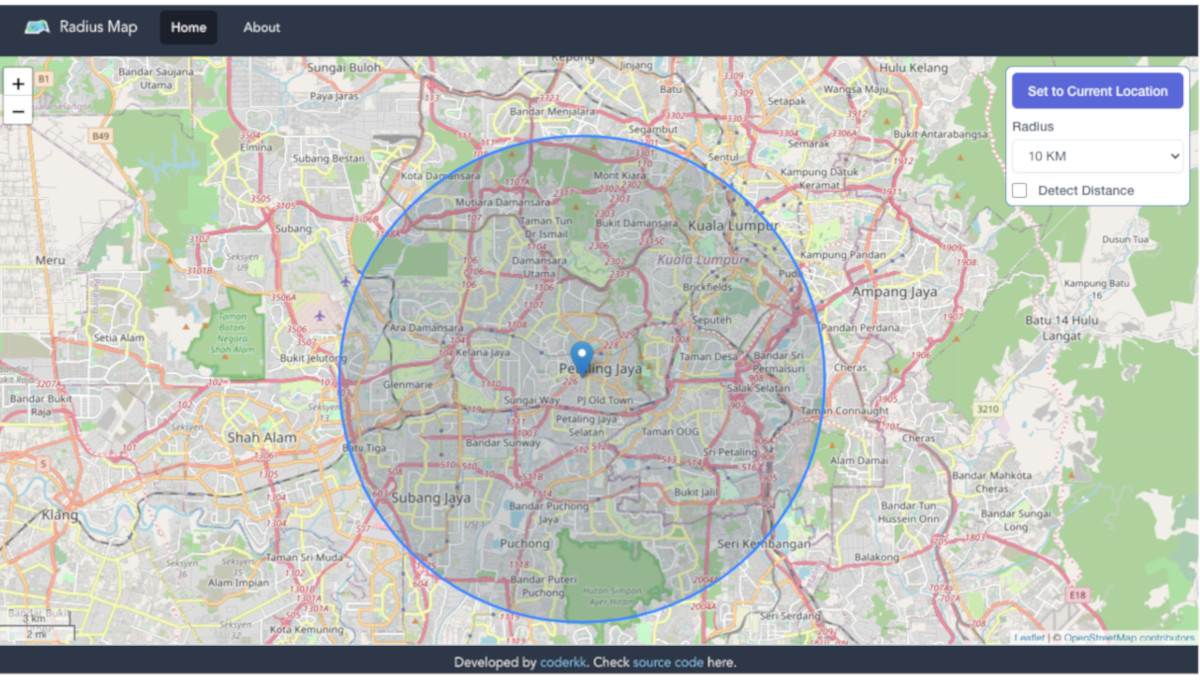
Task: Select the Batu Tiga map label
Action: tap(364, 448)
